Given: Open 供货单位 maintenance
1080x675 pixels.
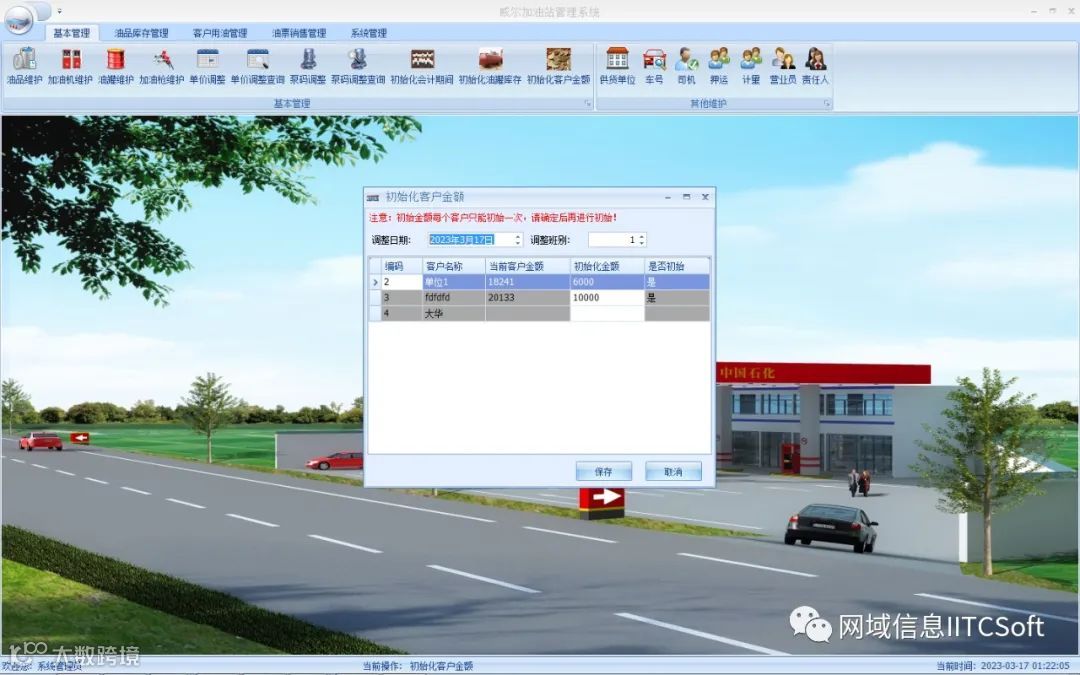Looking at the screenshot, I should pyautogui.click(x=617, y=66).
